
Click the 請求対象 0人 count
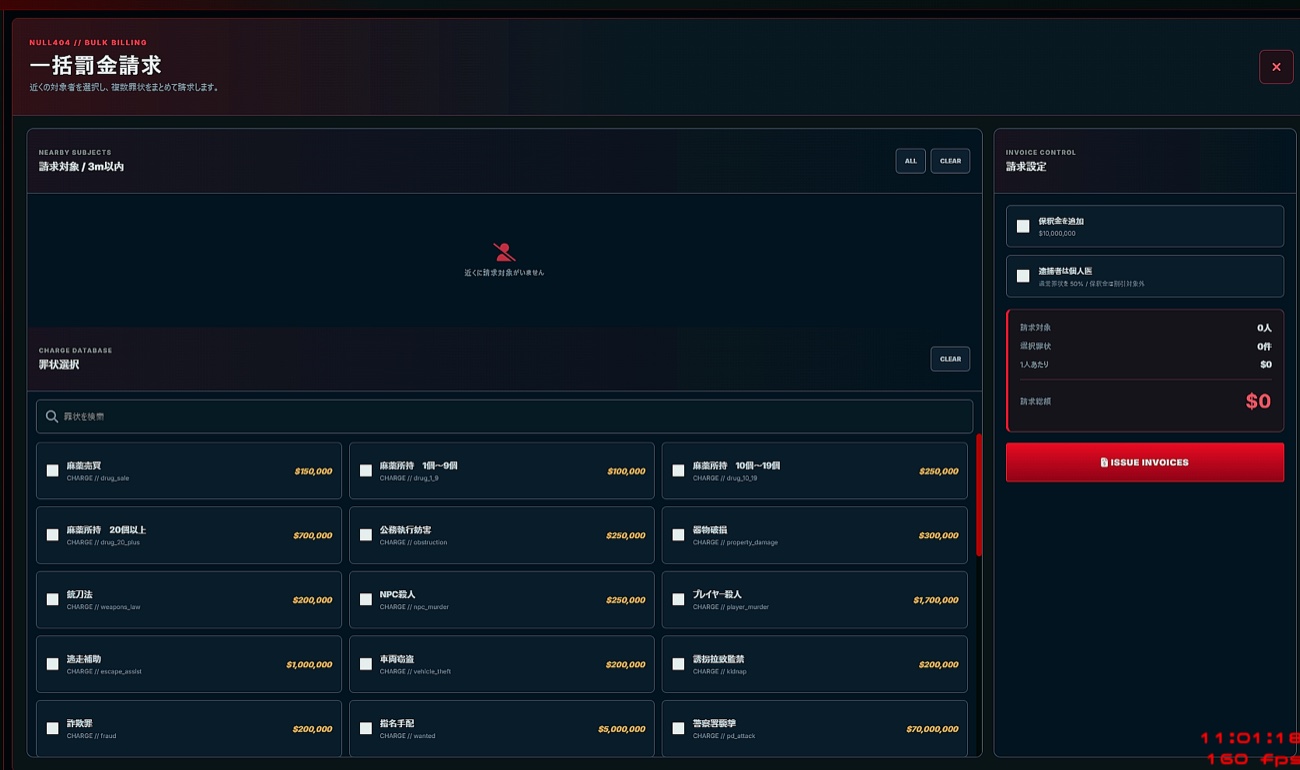(1264, 328)
